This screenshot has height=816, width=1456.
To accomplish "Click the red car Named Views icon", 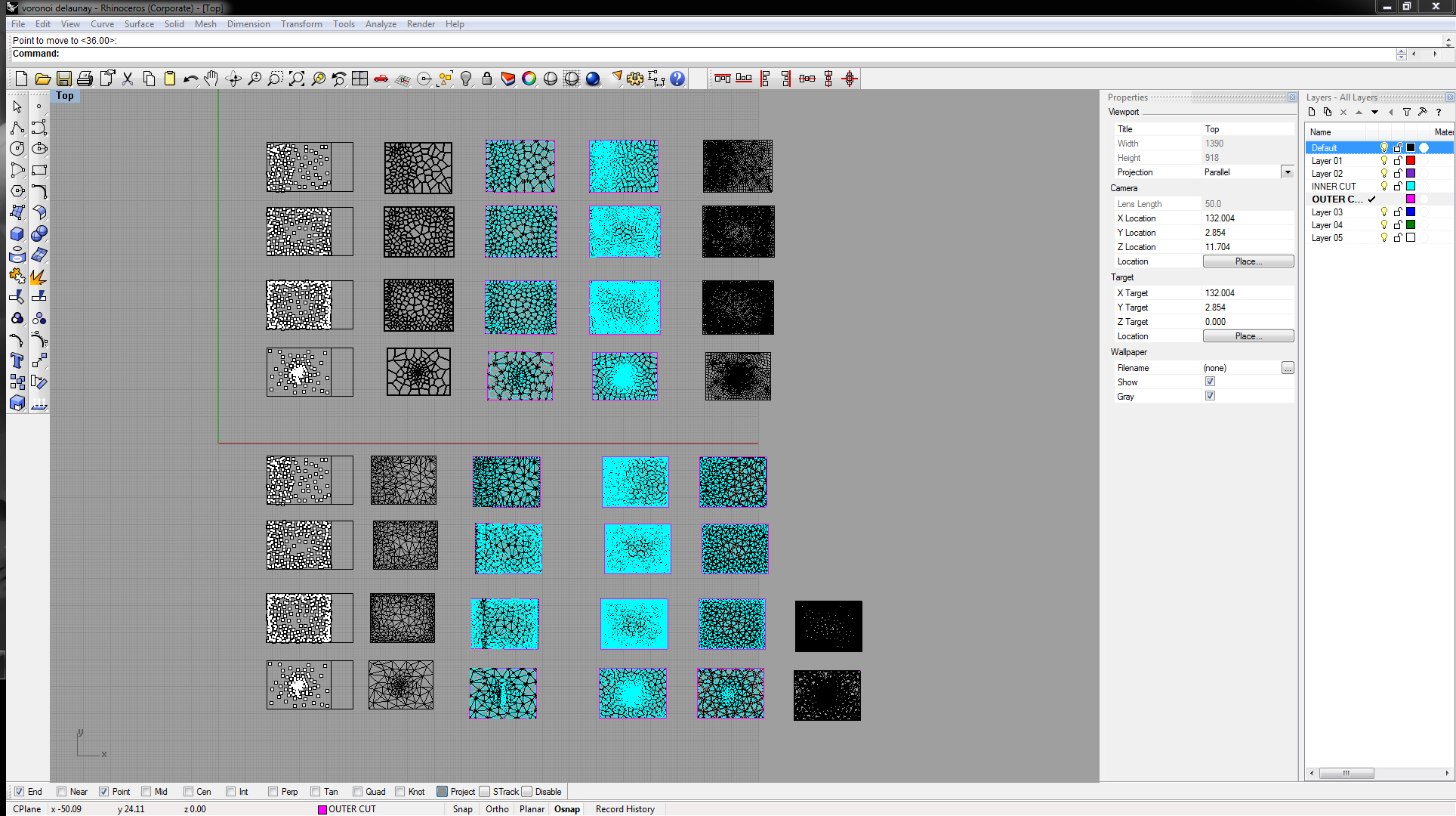I will [x=381, y=79].
